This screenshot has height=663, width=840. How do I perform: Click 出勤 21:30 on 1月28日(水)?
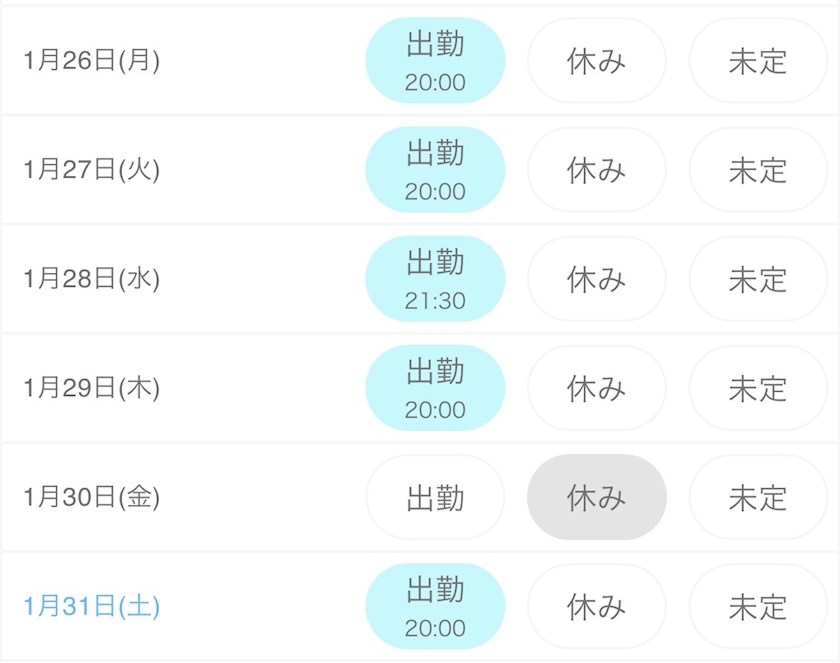435,278
